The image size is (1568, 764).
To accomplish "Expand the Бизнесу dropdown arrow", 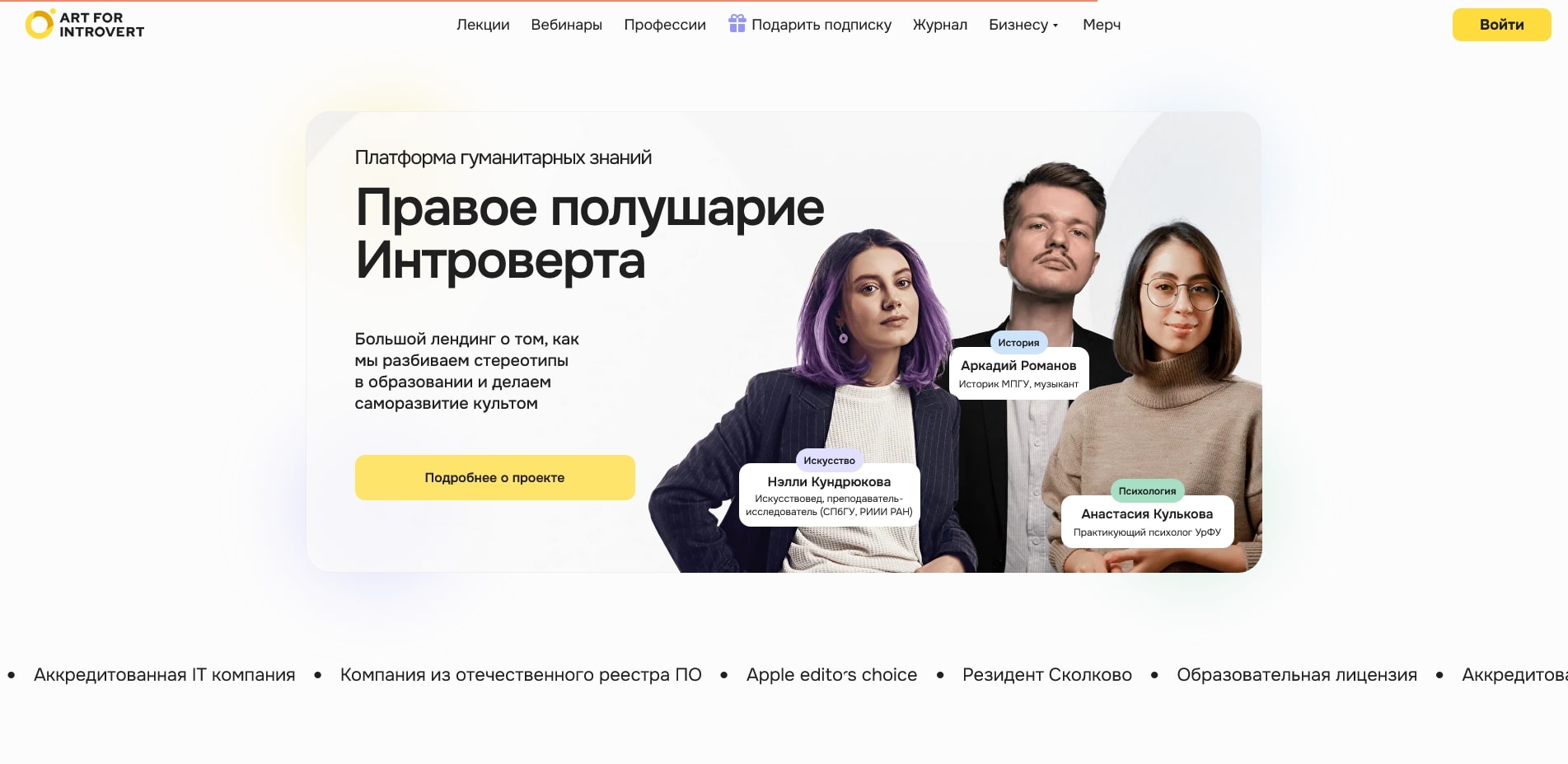I will 1055,26.
